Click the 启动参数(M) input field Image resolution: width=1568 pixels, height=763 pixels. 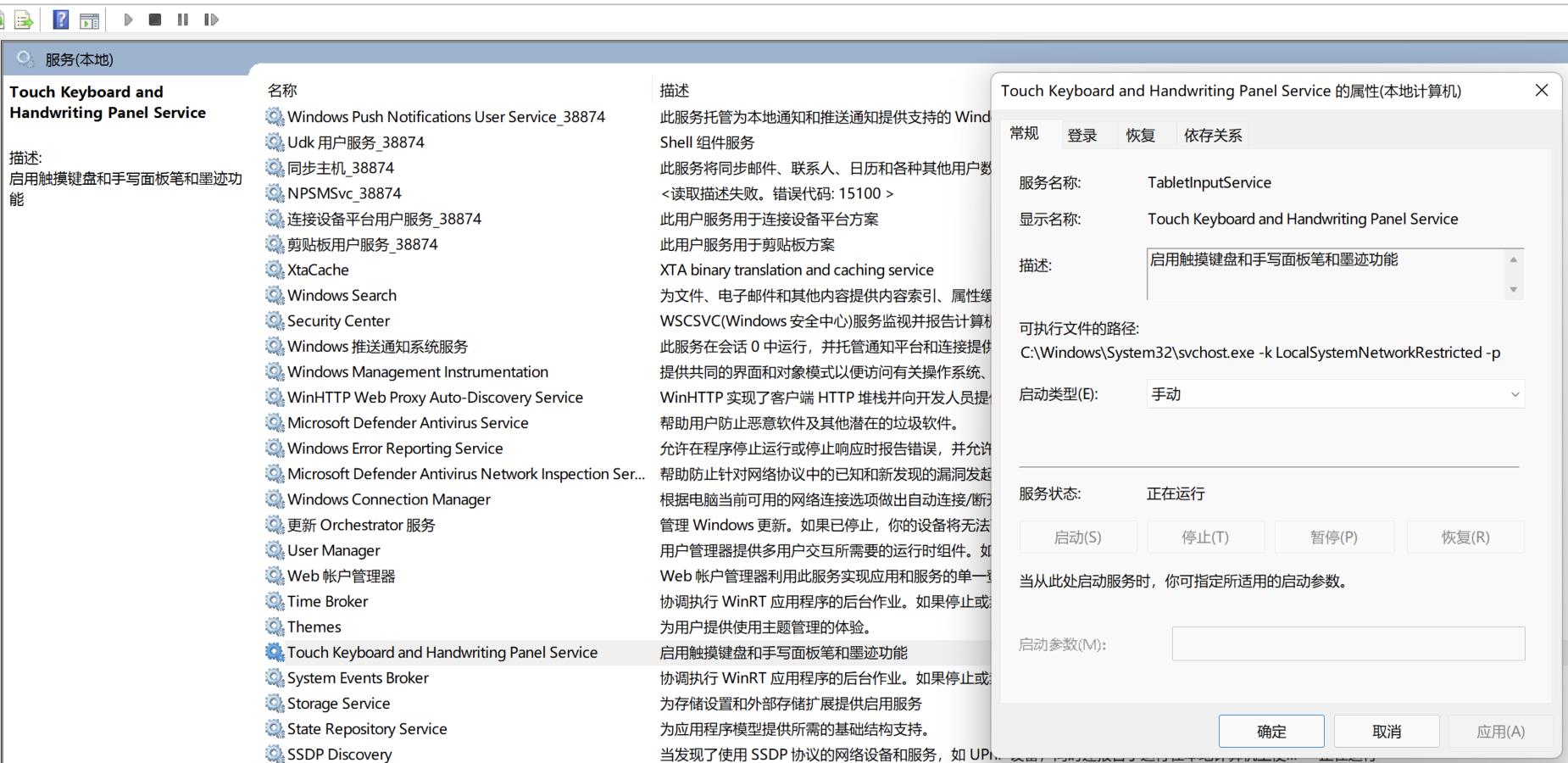coord(1348,643)
